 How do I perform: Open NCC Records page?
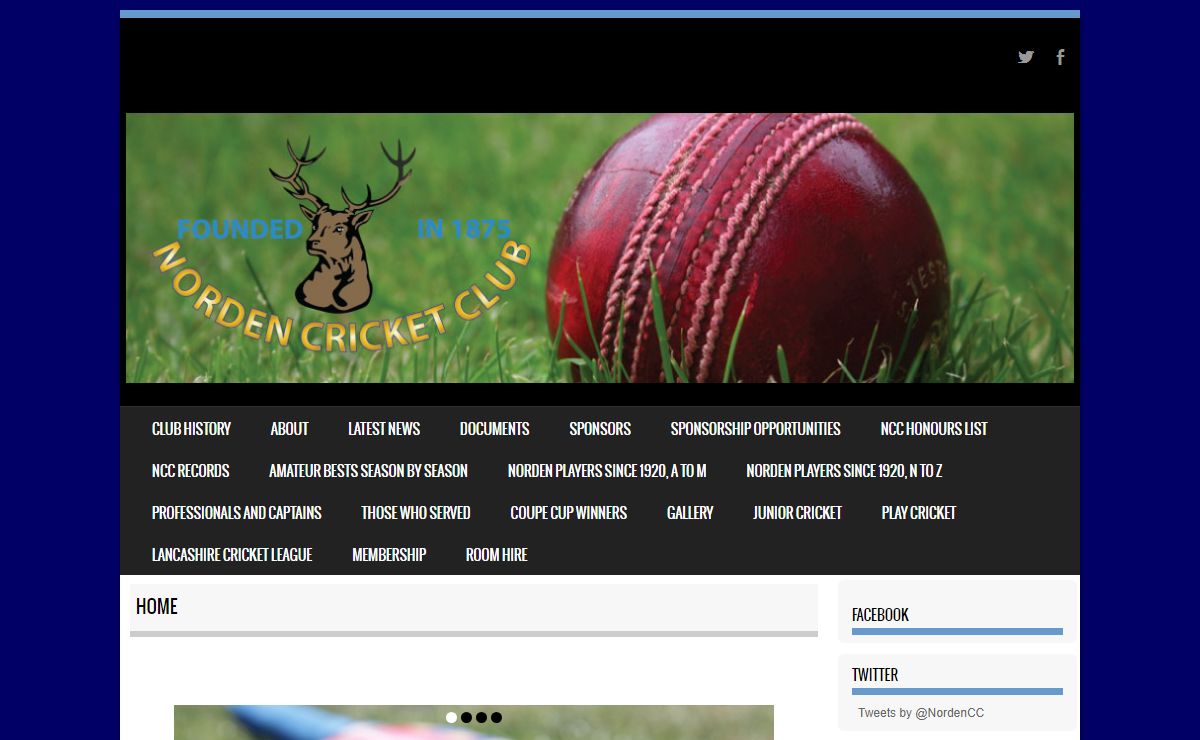[x=190, y=470]
